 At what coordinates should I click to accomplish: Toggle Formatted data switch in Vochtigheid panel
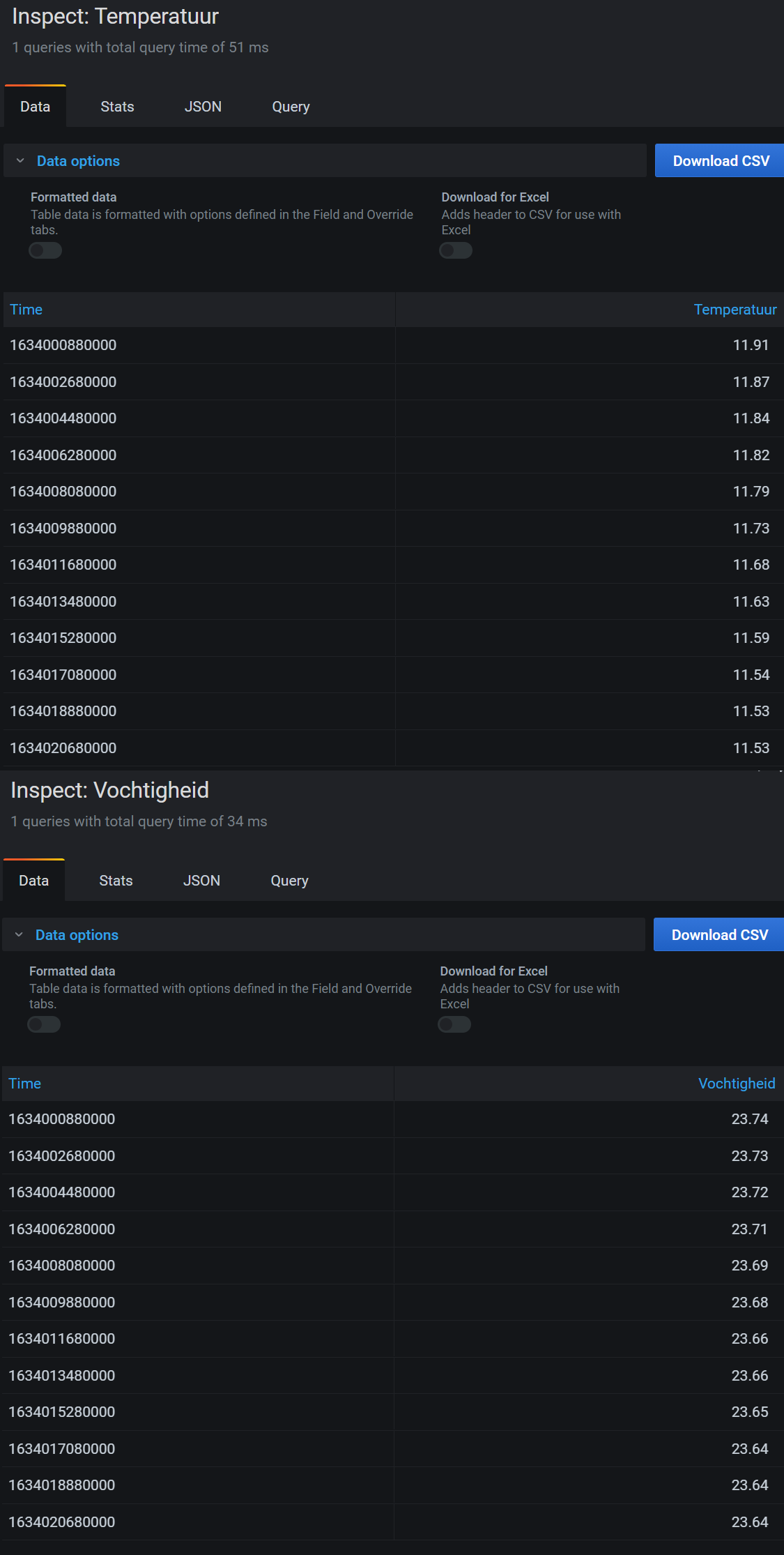pyautogui.click(x=44, y=1024)
